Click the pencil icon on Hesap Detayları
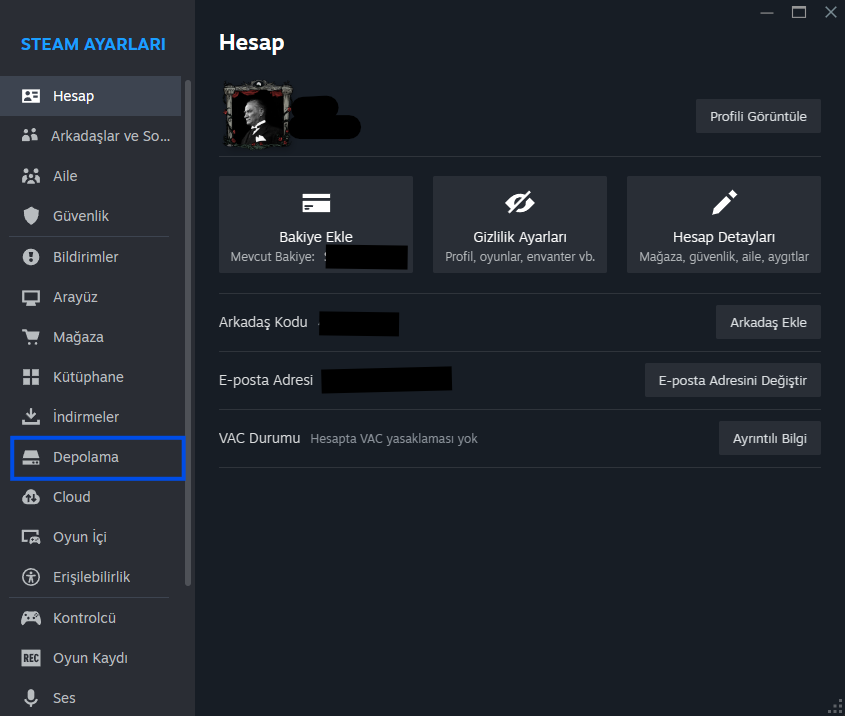This screenshot has width=845, height=716. click(724, 203)
